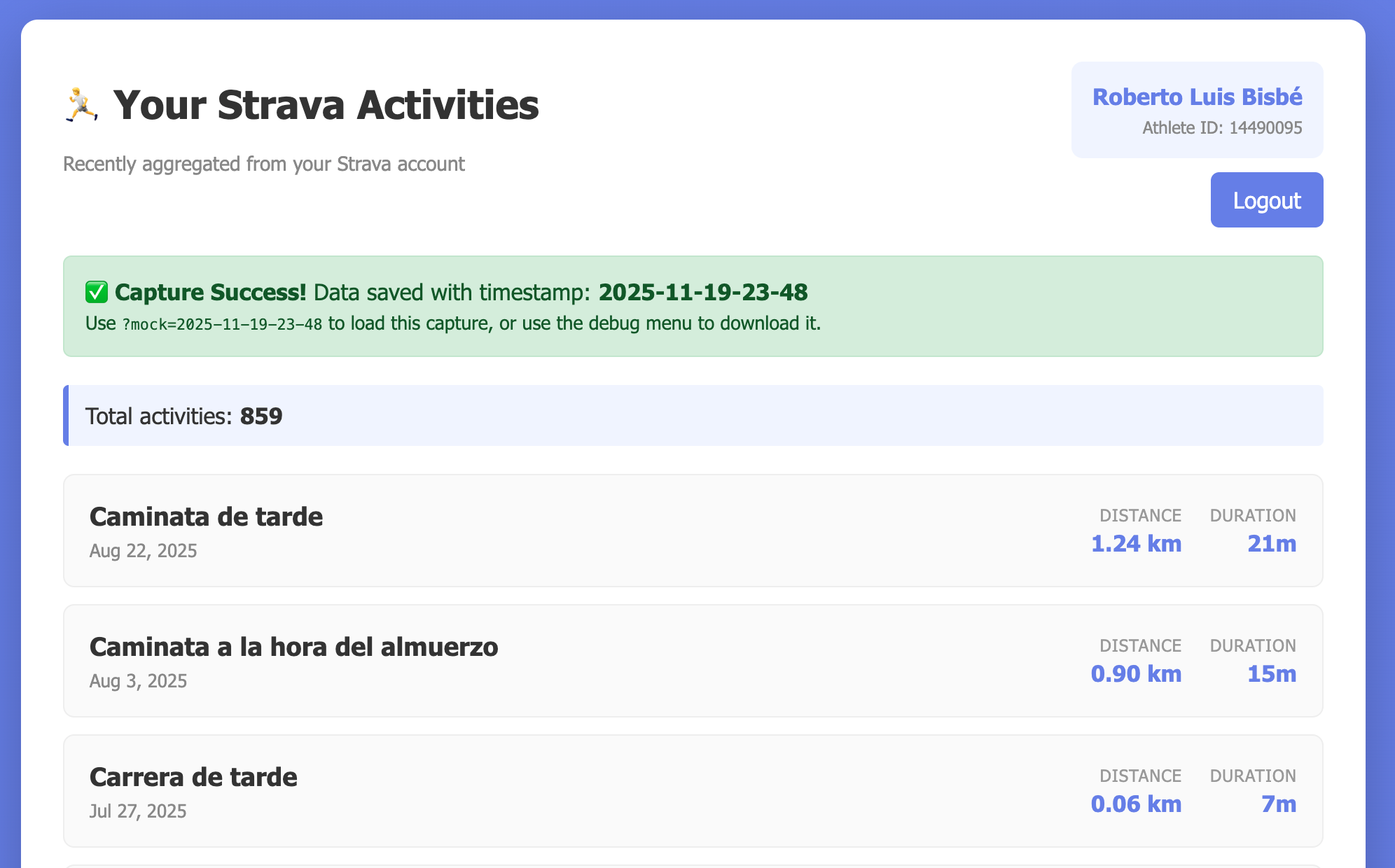Click the Athlete ID 14490095 text
This screenshot has width=1395, height=868.
(x=1221, y=128)
